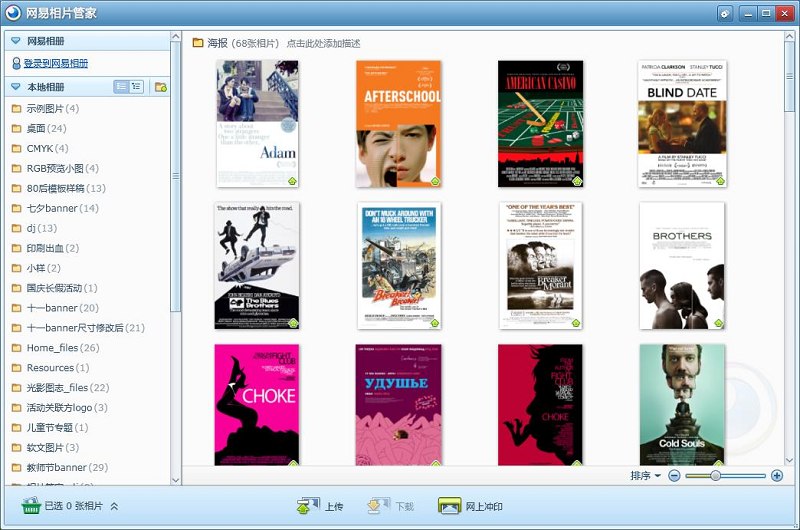Screen dimensions: 800x530
Task: Collapse the 本地相册 section arrow
Action: [16, 87]
